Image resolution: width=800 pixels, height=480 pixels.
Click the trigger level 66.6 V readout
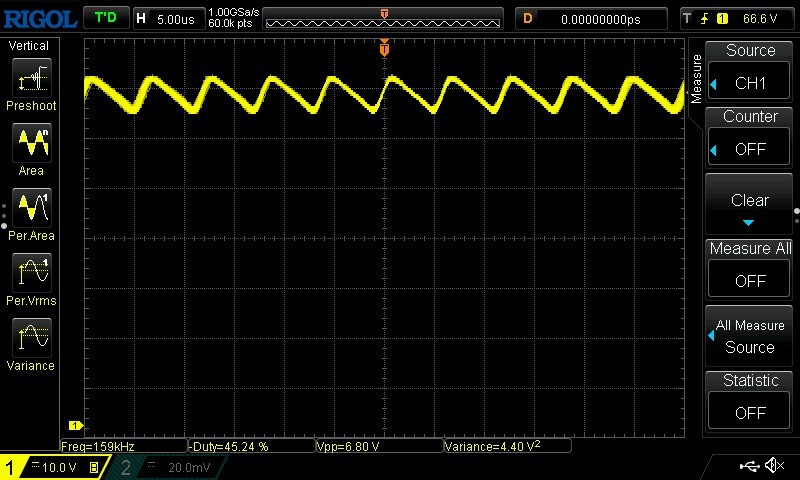tap(760, 19)
